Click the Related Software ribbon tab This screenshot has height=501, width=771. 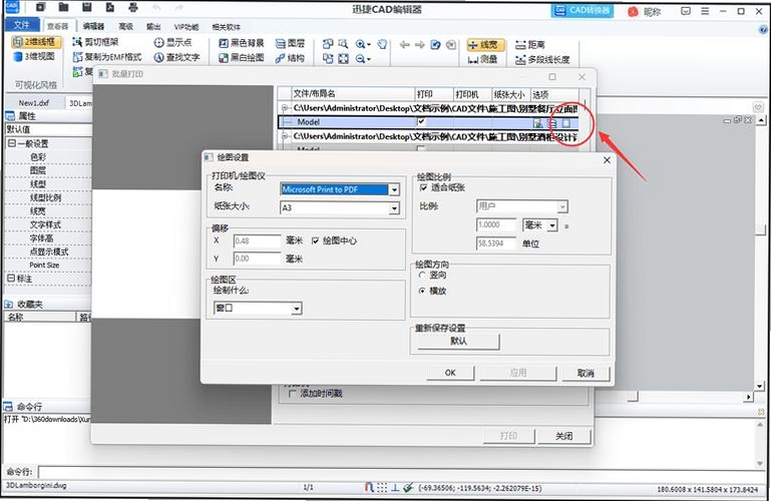pyautogui.click(x=226, y=27)
